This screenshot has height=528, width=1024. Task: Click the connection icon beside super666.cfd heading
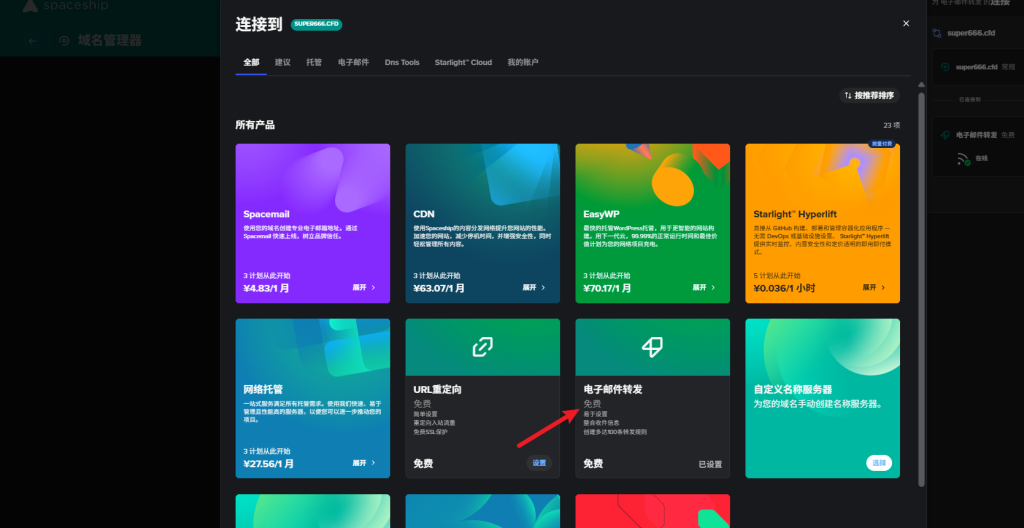click(x=937, y=33)
